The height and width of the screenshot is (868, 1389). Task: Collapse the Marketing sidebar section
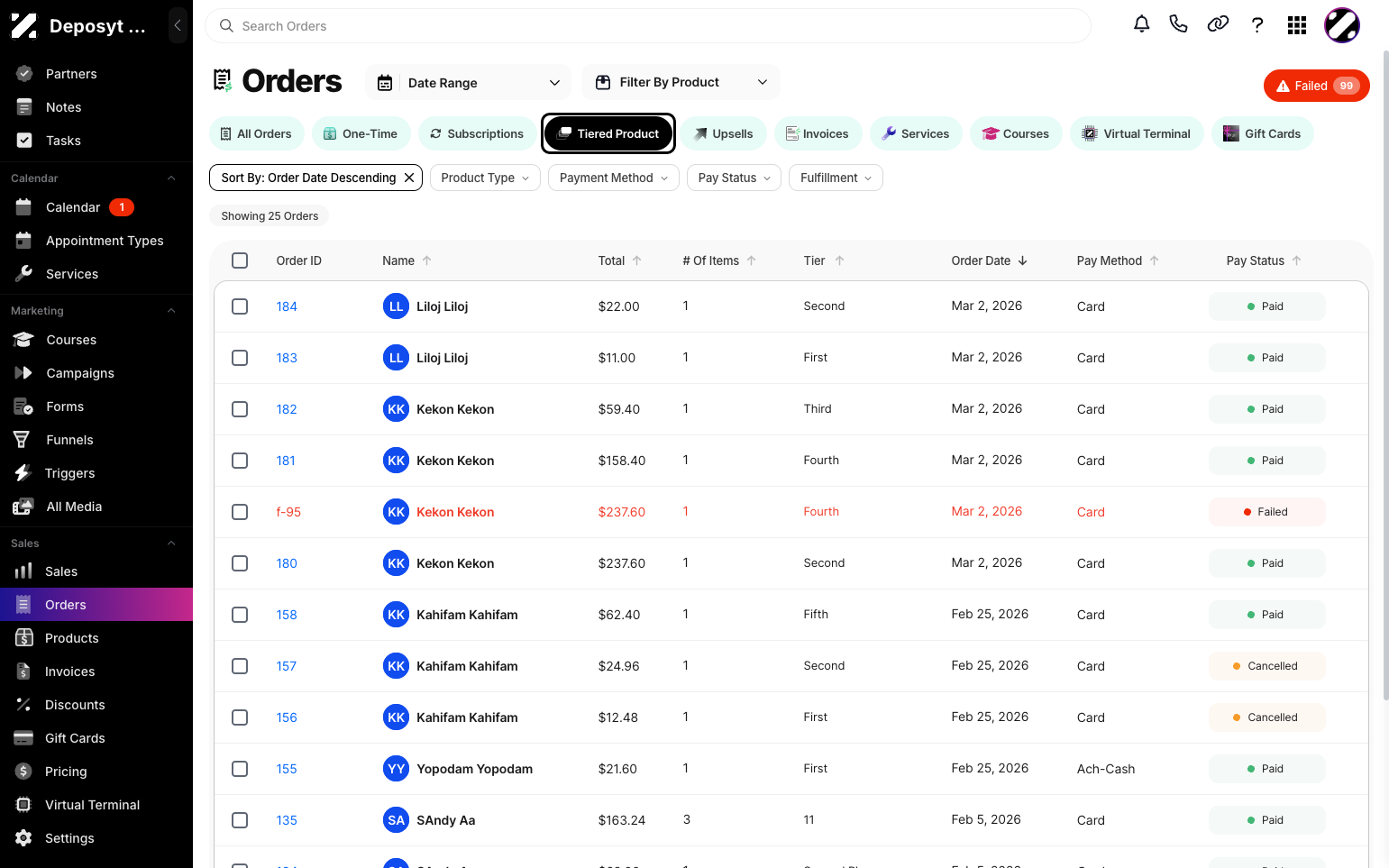click(171, 311)
